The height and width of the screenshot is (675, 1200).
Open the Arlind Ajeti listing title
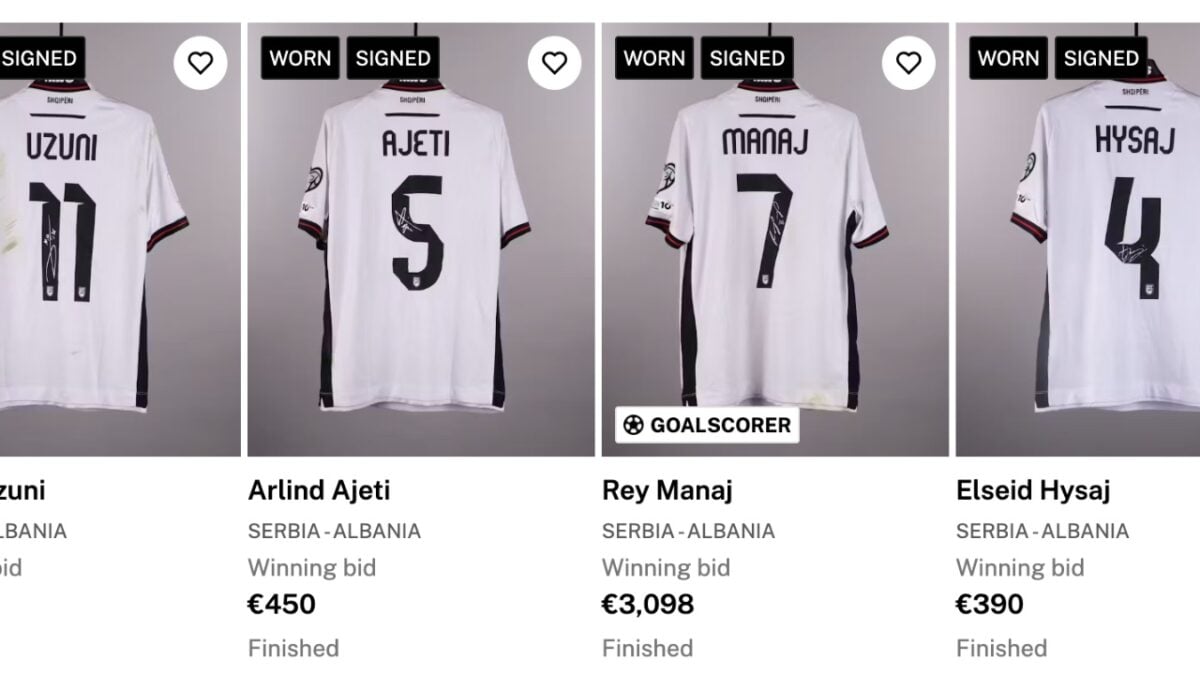[x=319, y=491]
